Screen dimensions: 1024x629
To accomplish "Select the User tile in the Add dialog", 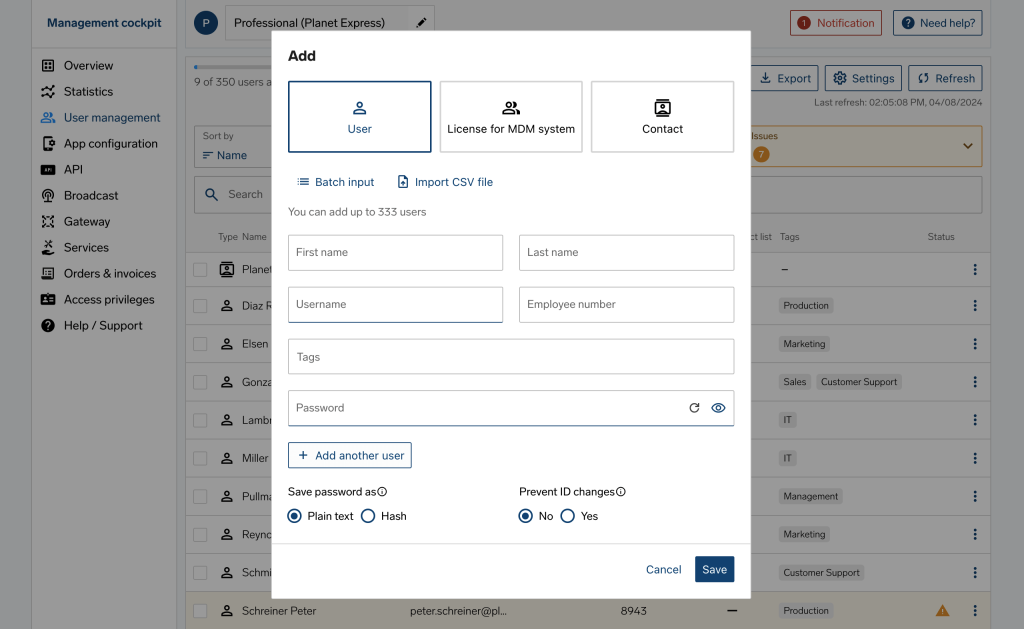I will tap(359, 116).
